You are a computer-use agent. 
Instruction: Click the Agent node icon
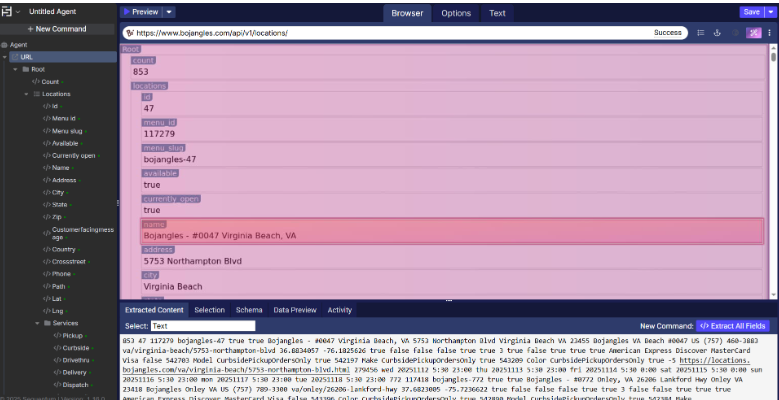[5, 45]
